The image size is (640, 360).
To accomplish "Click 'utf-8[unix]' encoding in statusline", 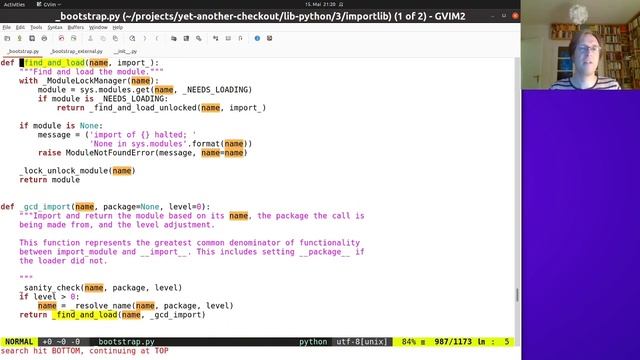I will point(362,342).
